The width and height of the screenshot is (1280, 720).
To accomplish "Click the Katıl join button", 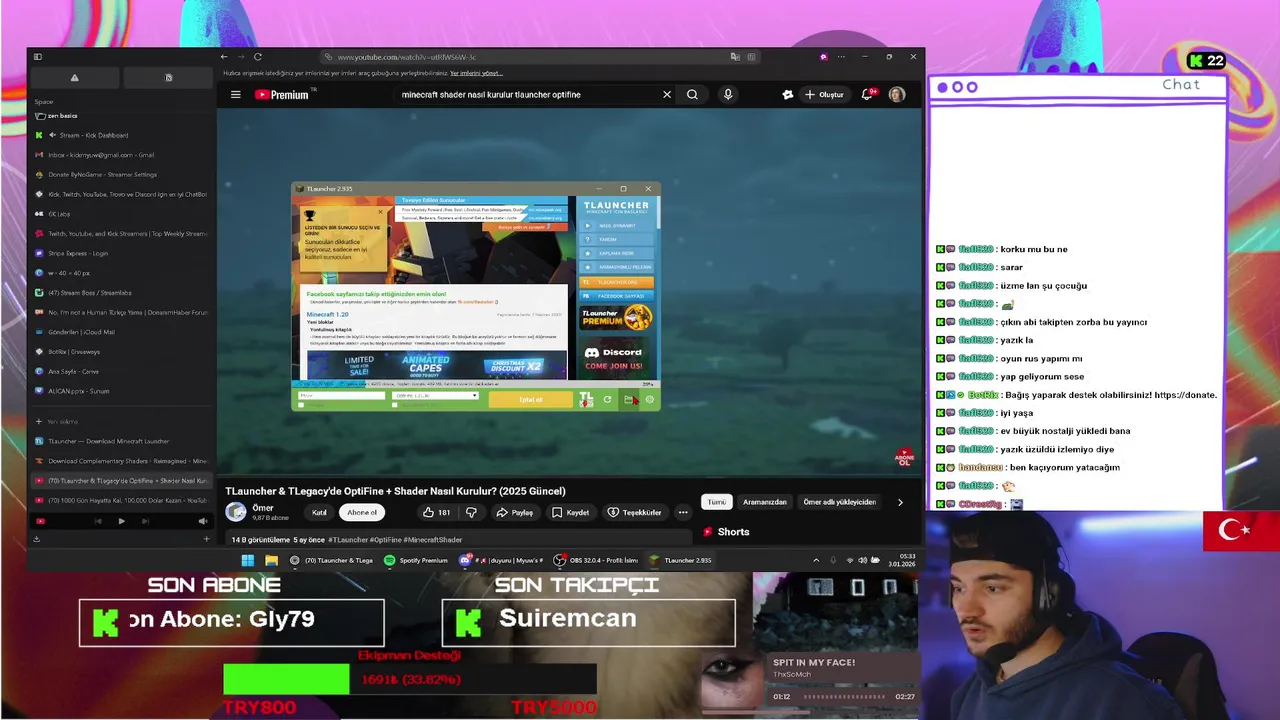I will point(319,513).
